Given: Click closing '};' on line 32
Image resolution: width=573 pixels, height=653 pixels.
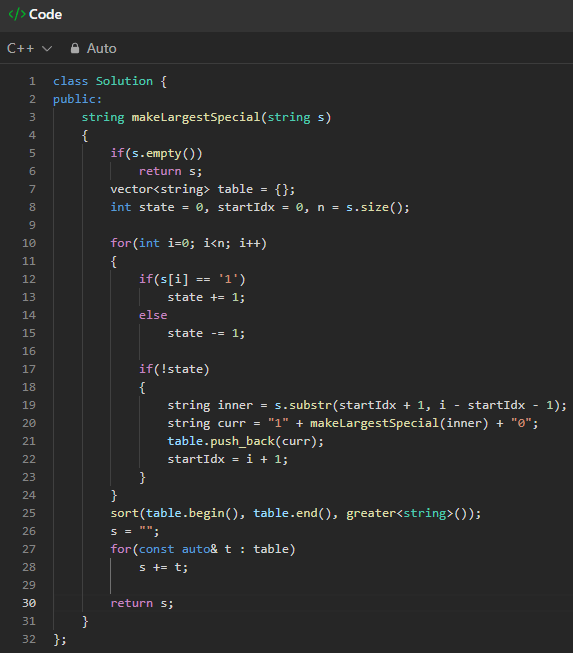Looking at the screenshot, I should coord(60,639).
